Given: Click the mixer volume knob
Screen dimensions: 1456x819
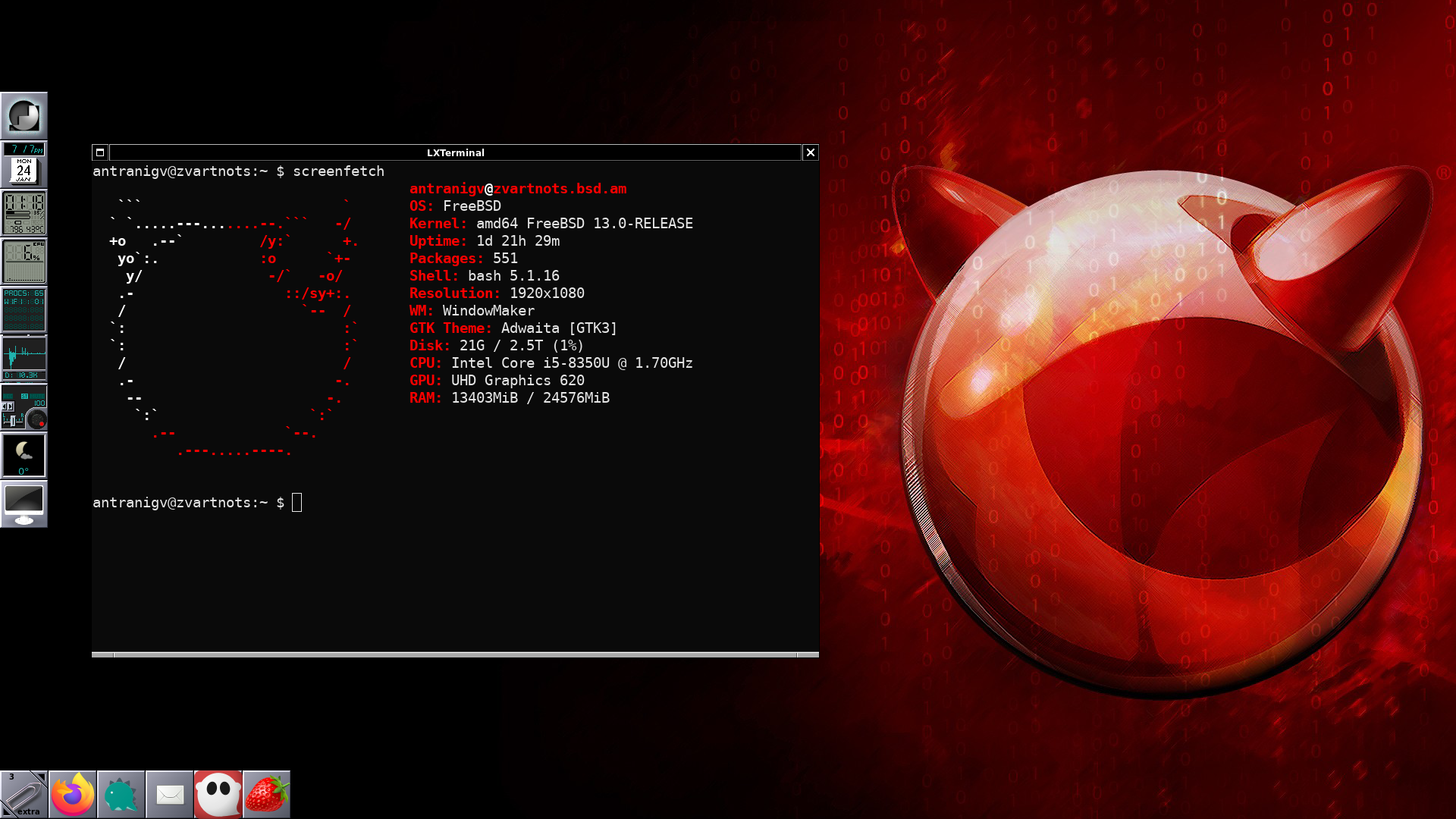Looking at the screenshot, I should click(36, 419).
